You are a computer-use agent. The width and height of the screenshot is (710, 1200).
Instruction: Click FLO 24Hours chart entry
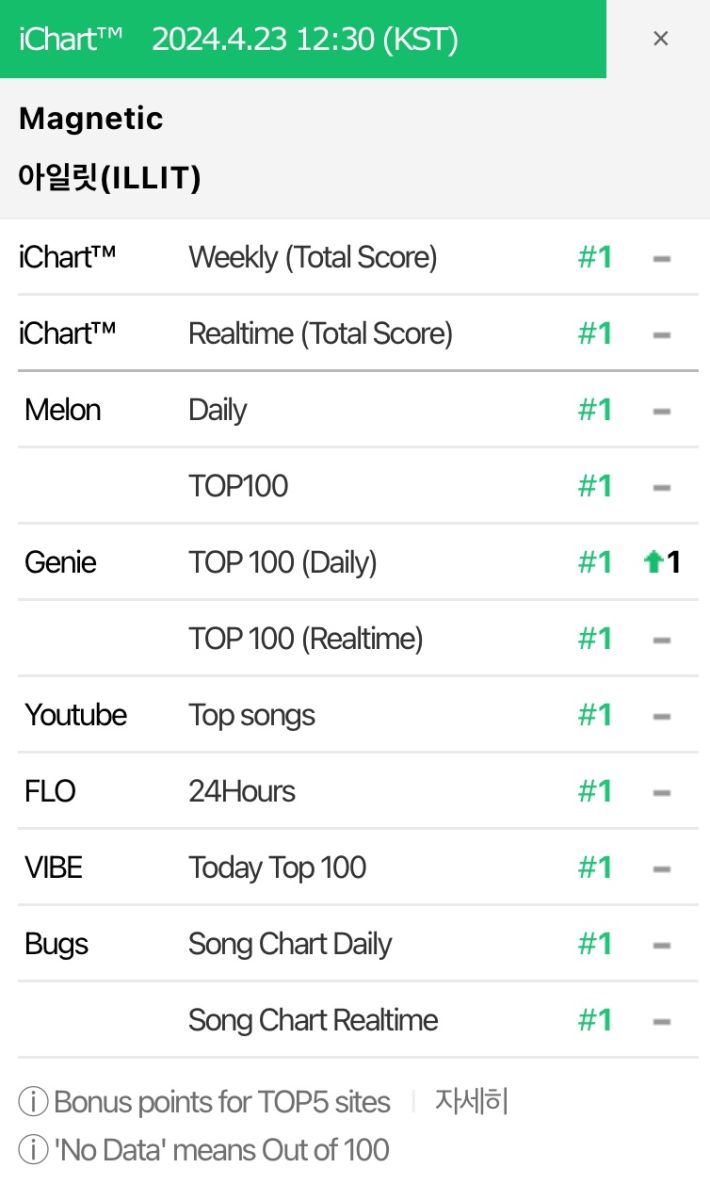[x=358, y=791]
